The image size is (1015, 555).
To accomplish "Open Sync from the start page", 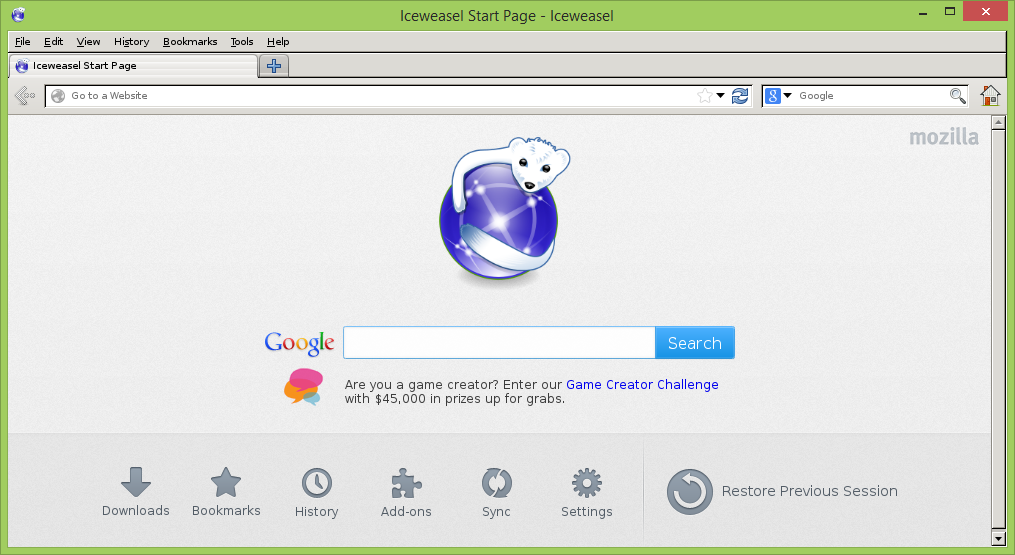I will click(496, 493).
